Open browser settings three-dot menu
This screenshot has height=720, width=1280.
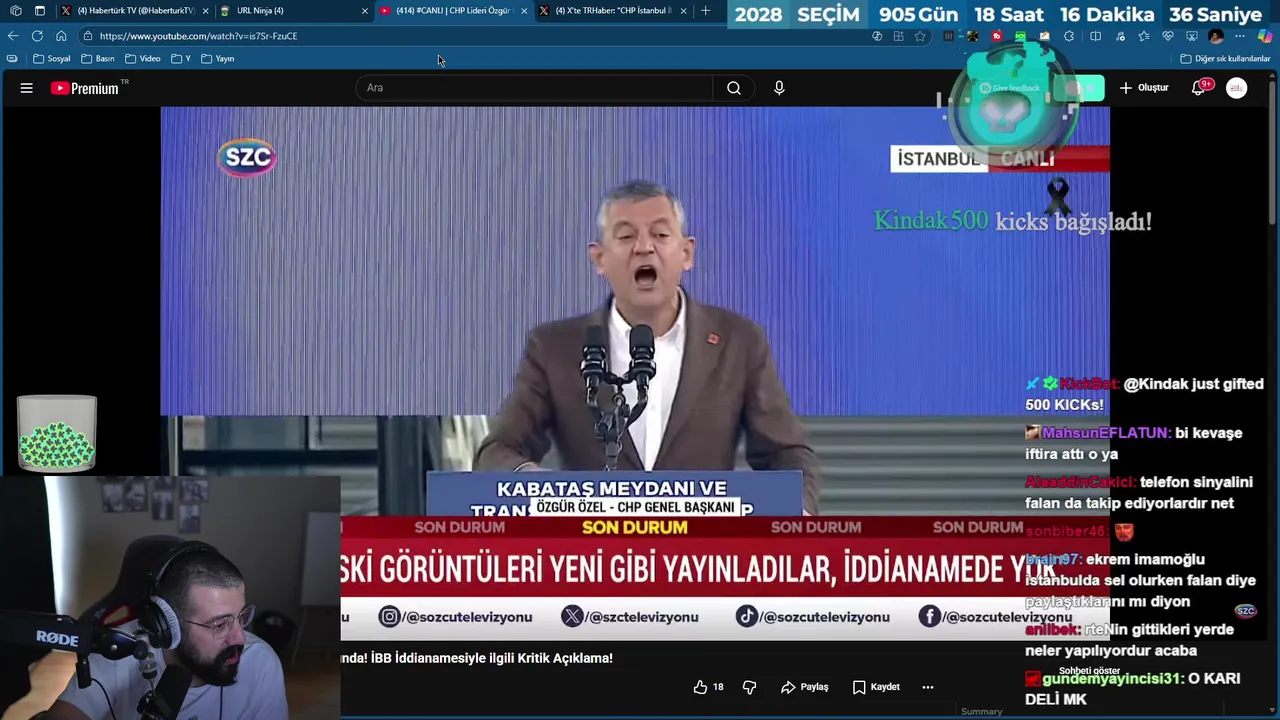point(1240,36)
